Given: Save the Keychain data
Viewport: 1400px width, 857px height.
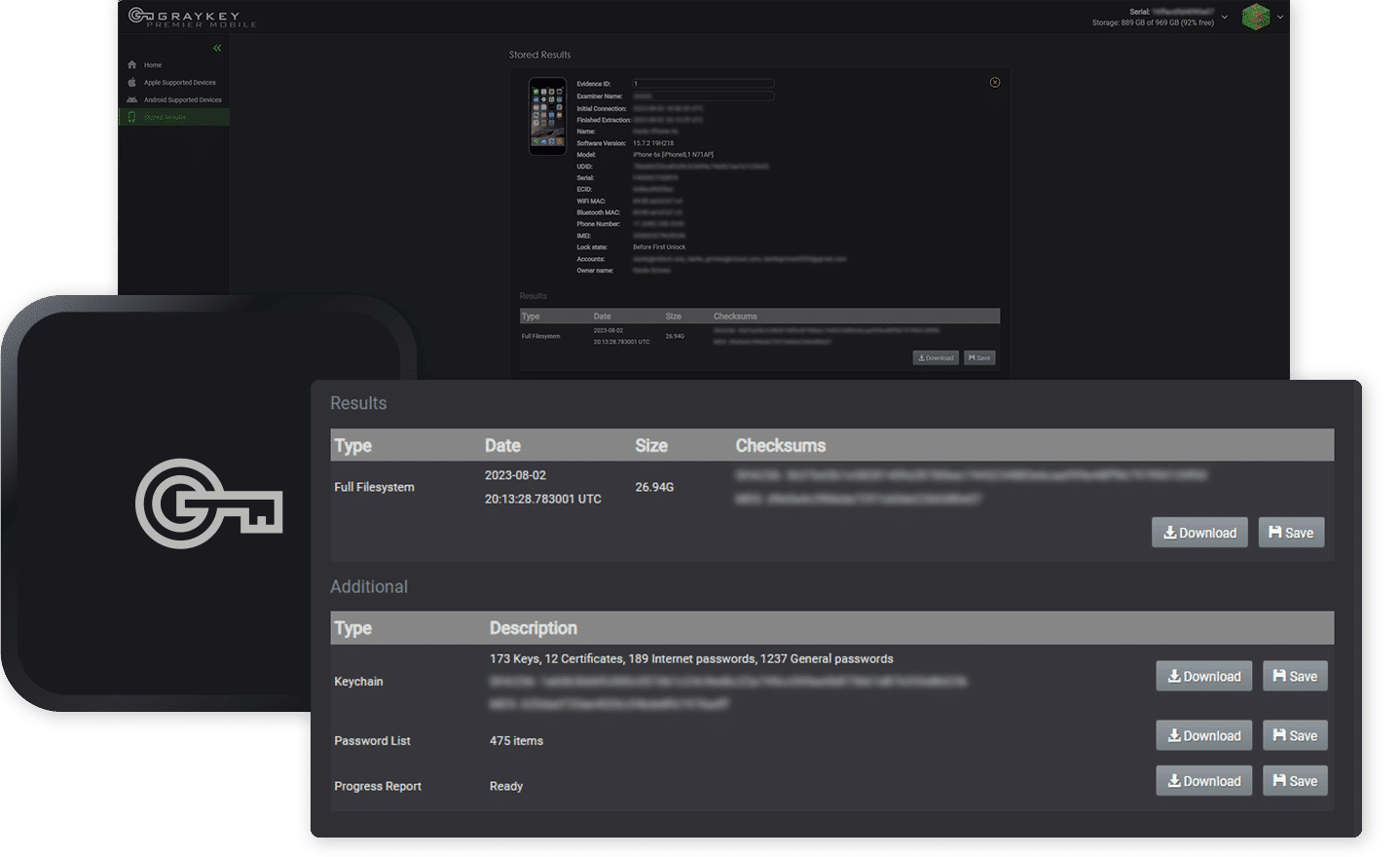Looking at the screenshot, I should [x=1295, y=677].
